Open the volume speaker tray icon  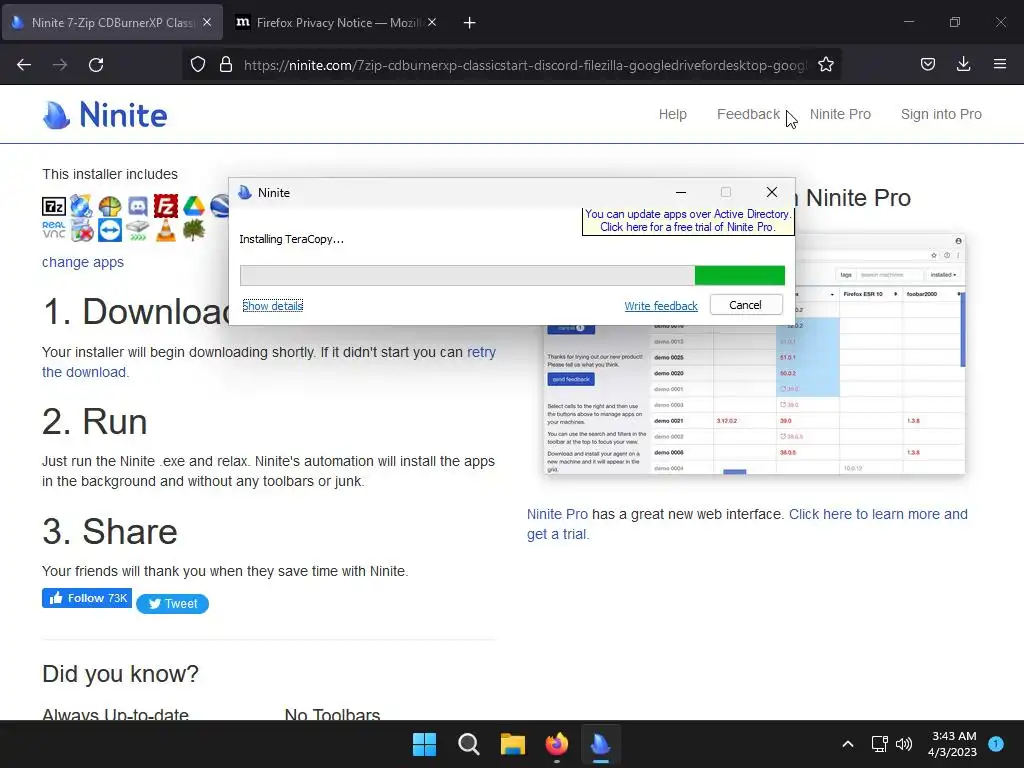[904, 744]
